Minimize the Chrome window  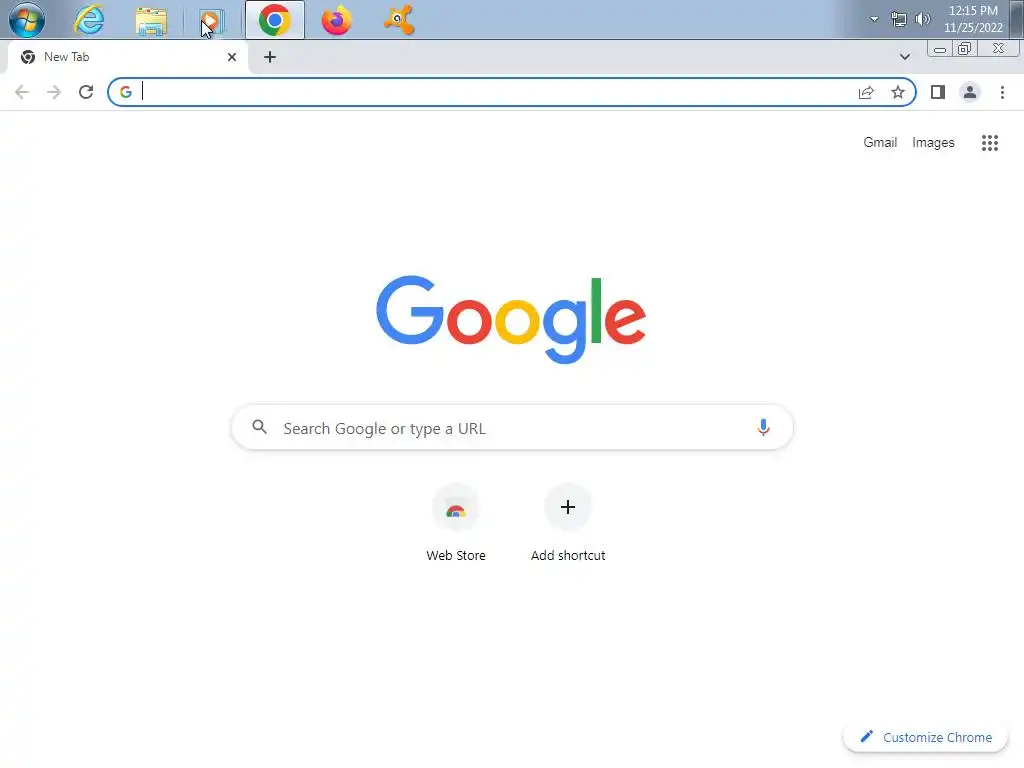click(x=940, y=50)
